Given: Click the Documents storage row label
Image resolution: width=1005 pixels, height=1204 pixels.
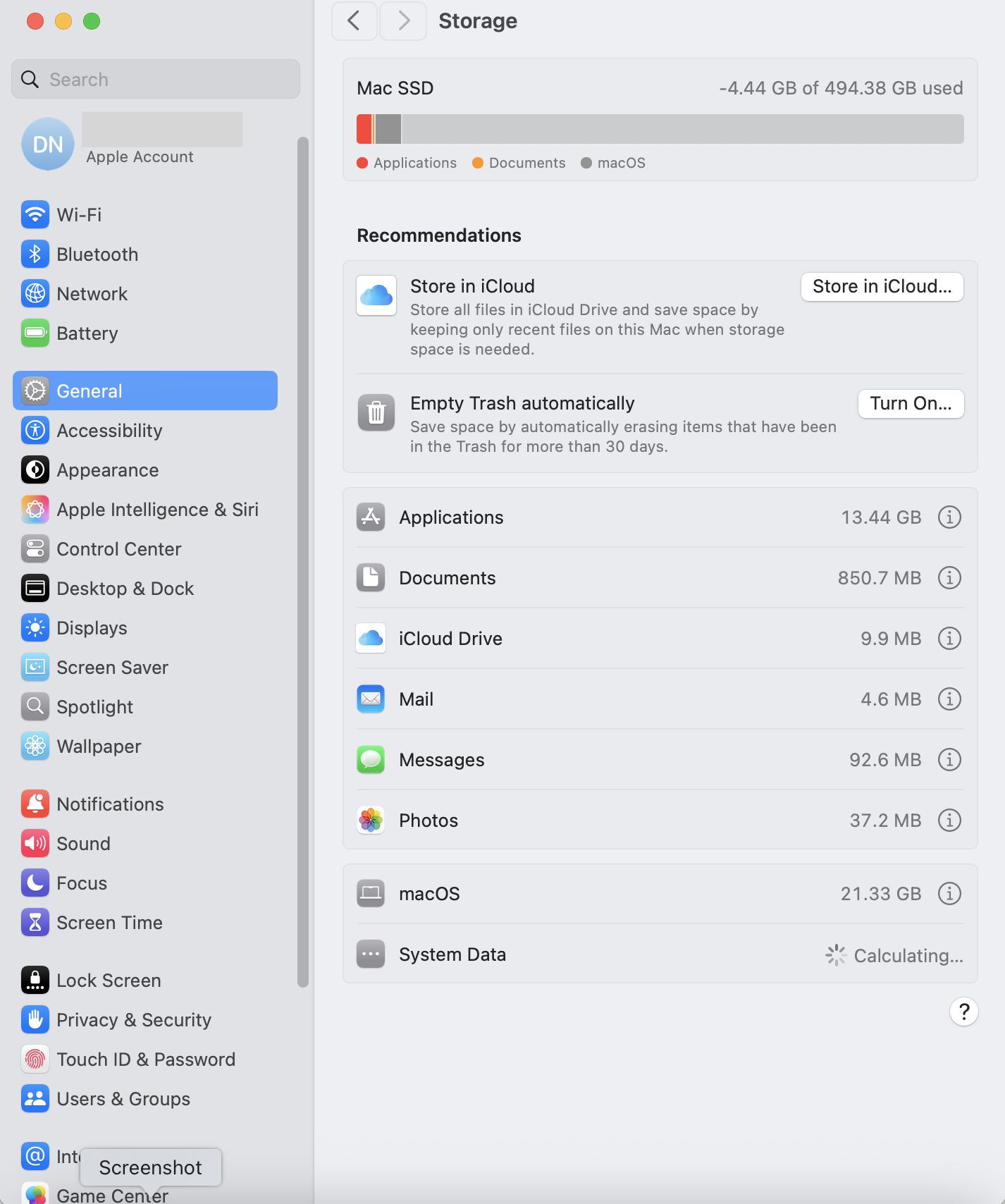Looking at the screenshot, I should click(x=448, y=578).
